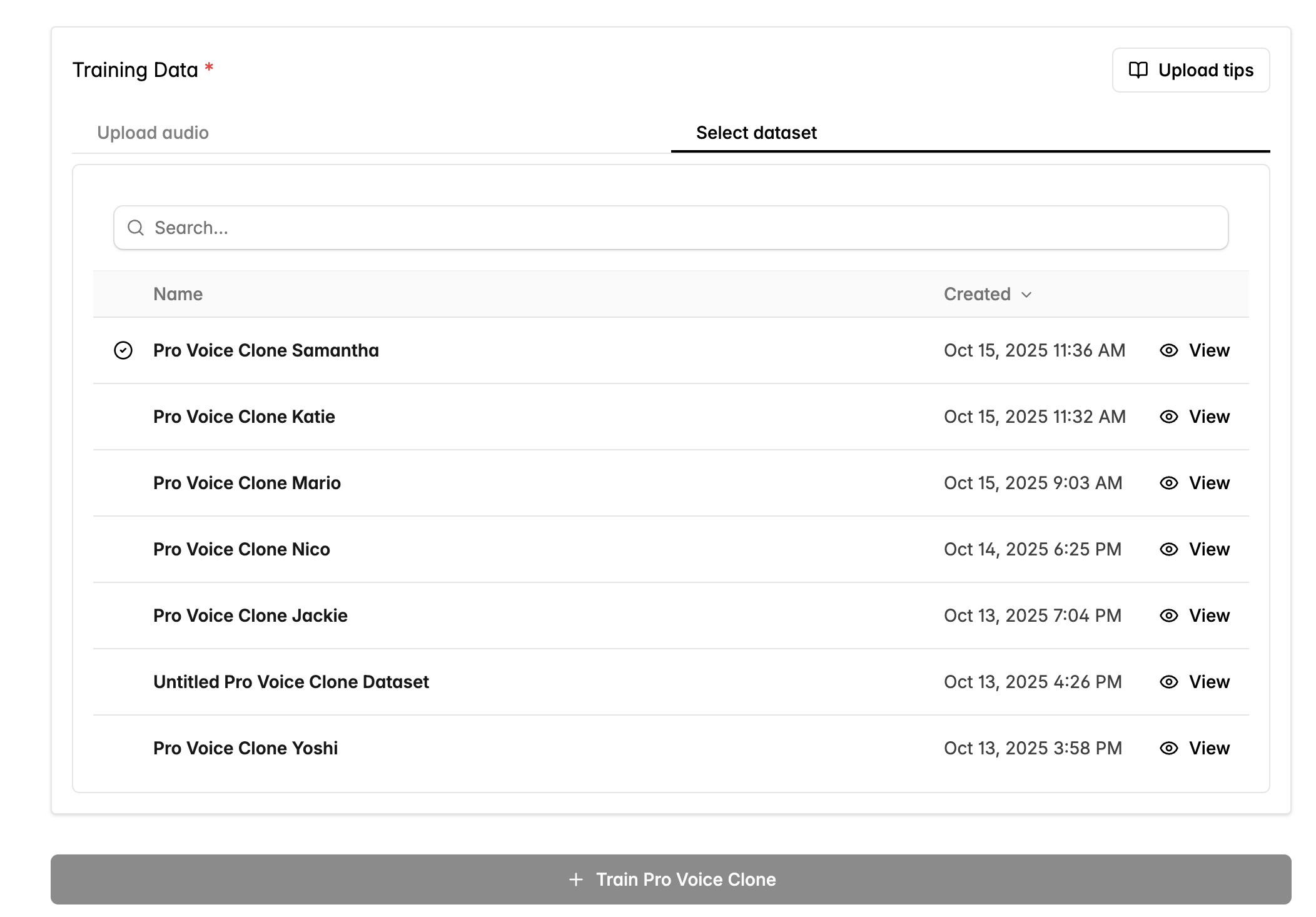Select the Pro Voice Clone Katie row

pyautogui.click(x=244, y=417)
